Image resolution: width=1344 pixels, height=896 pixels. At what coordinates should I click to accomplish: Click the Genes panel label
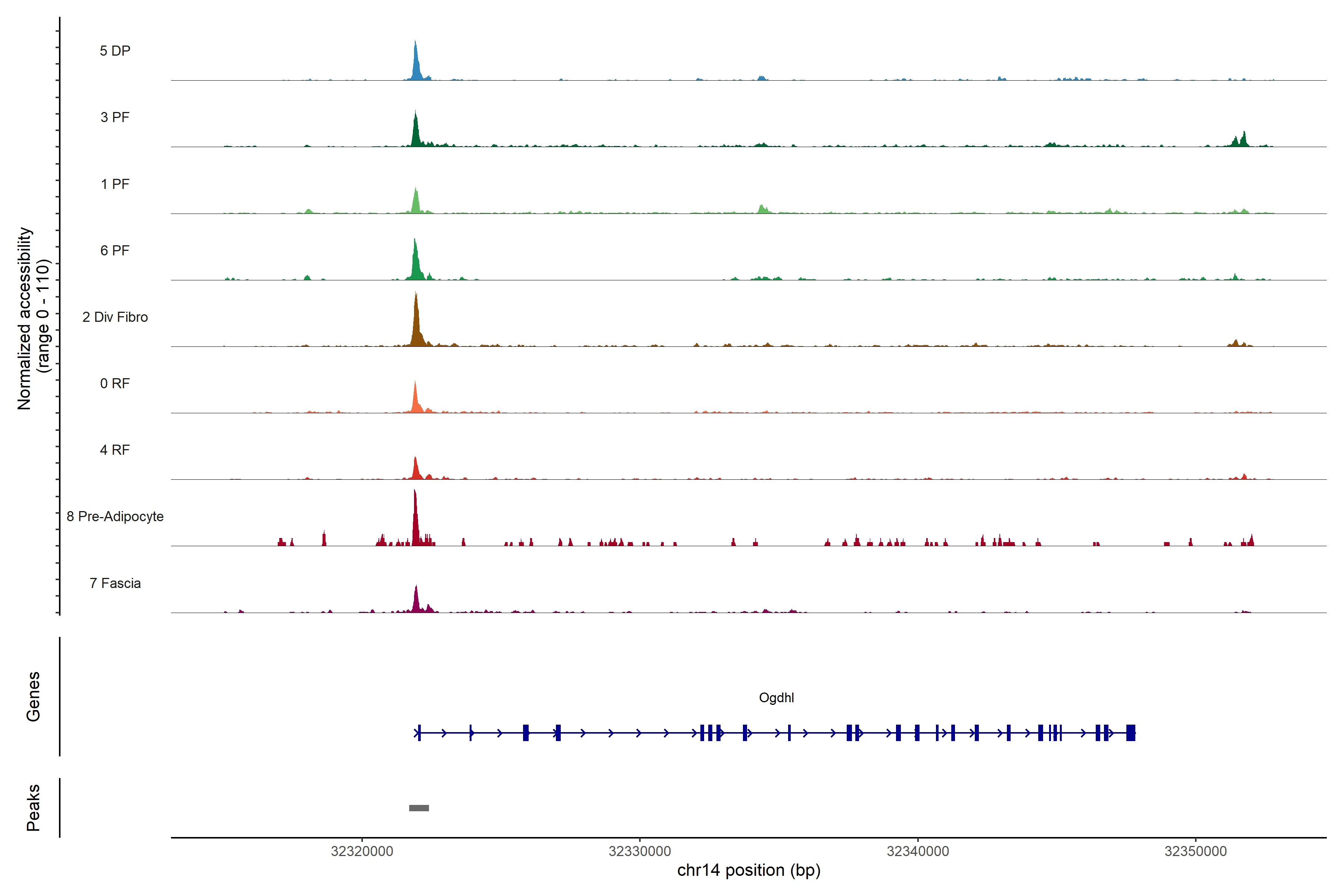(33, 696)
